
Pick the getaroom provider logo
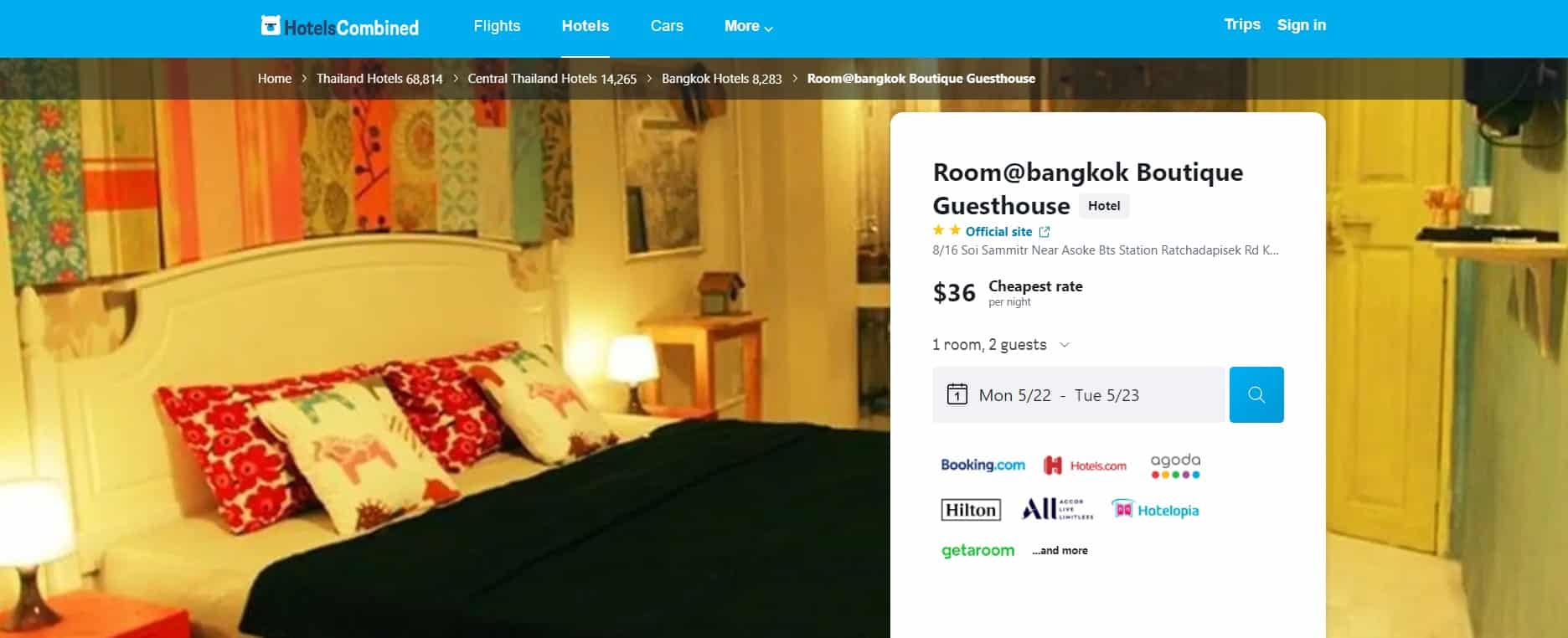(977, 550)
